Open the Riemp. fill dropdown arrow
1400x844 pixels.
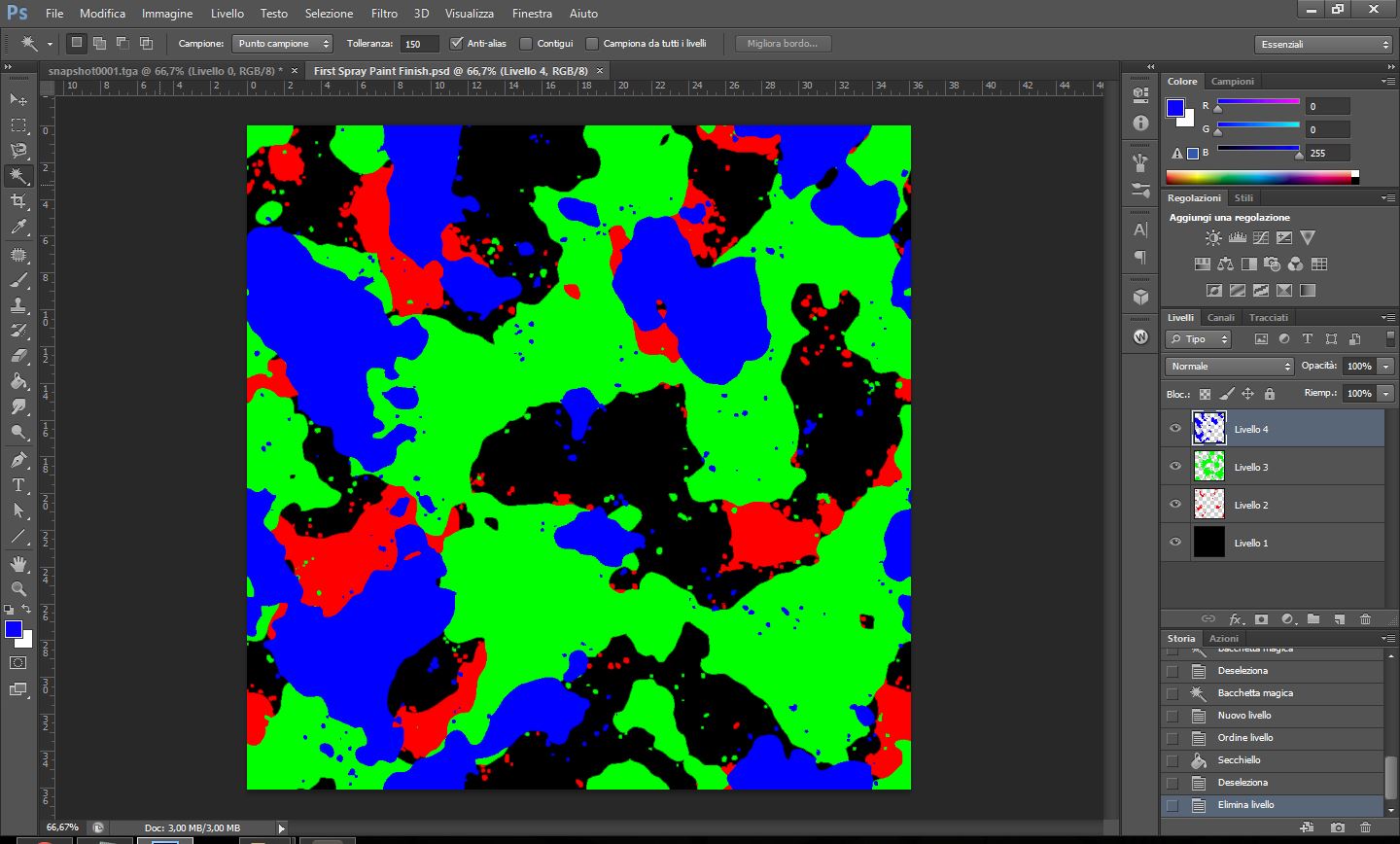click(1386, 394)
